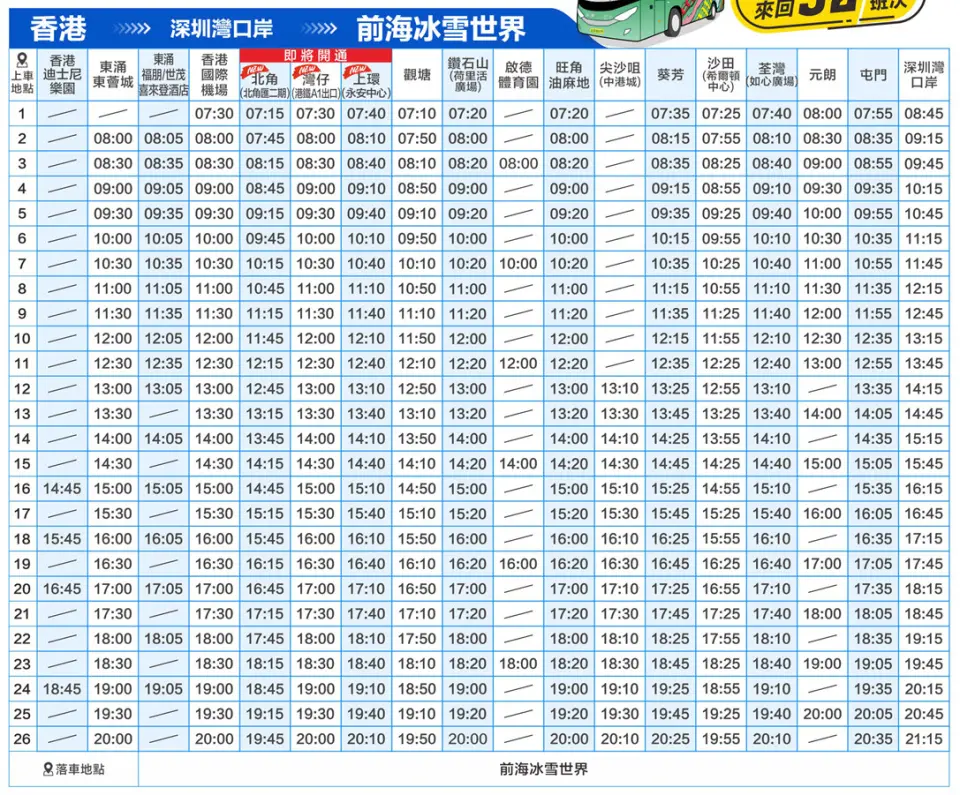This screenshot has width=960, height=795.
Task: Click the 香港國際機場 column header
Action: [214, 75]
